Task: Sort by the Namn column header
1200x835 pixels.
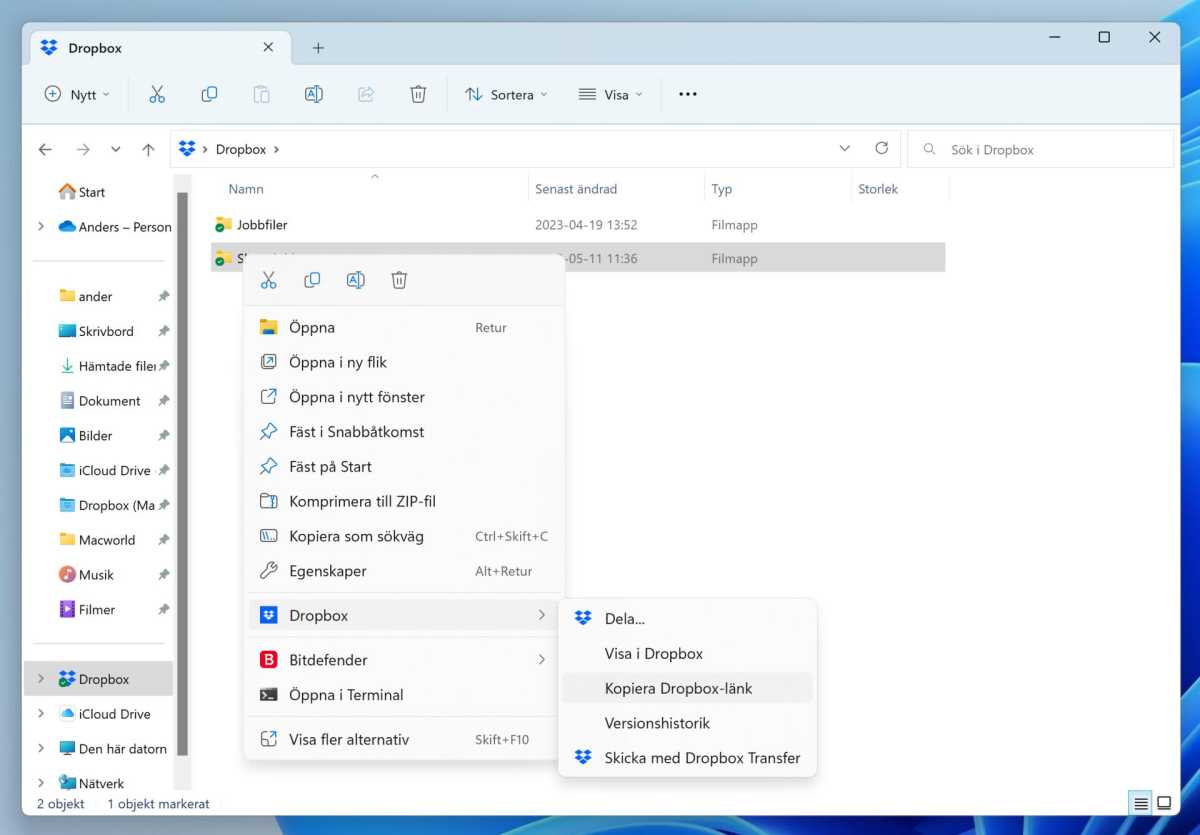Action: (246, 189)
